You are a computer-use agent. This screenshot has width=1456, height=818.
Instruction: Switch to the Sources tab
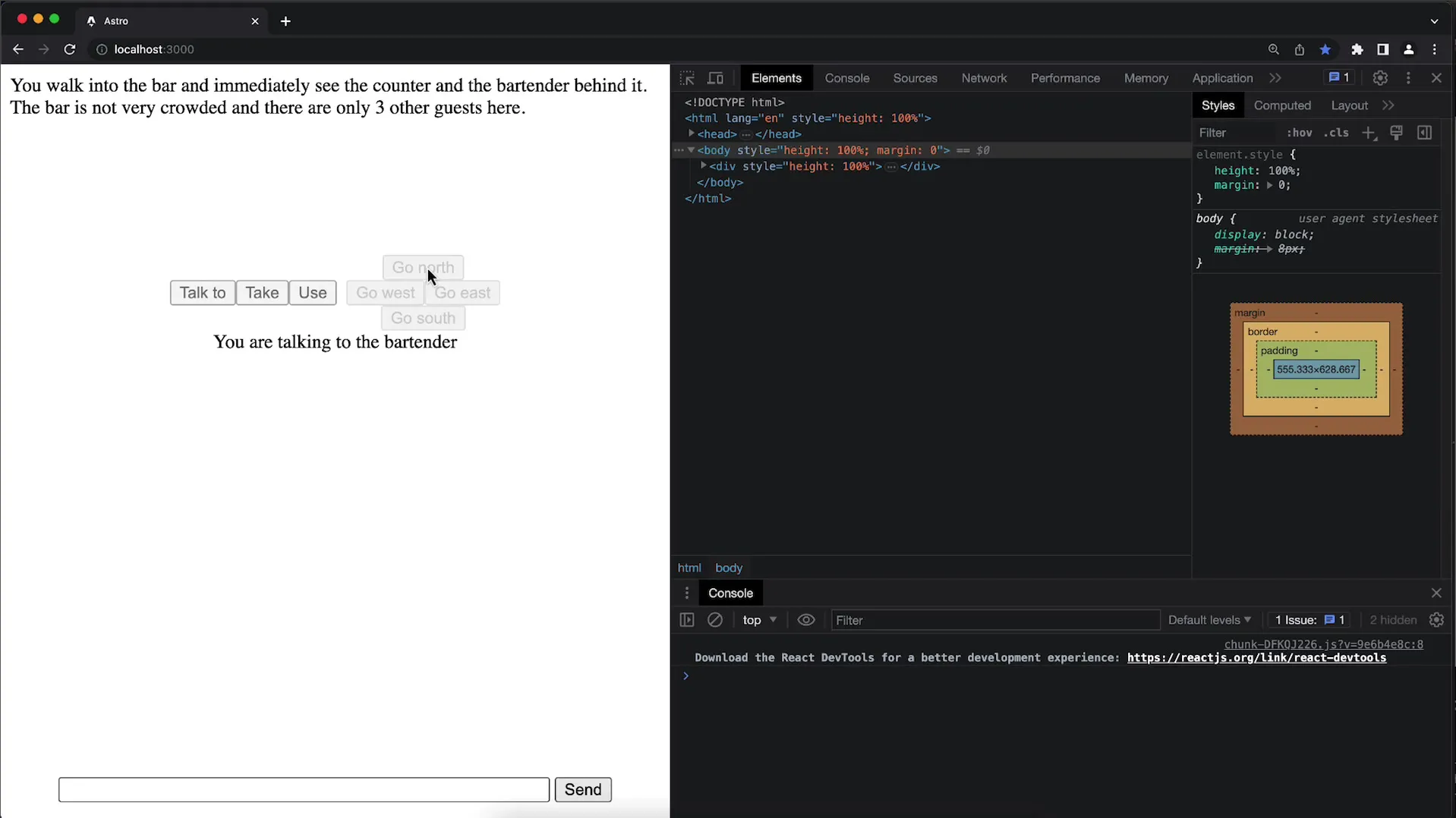point(915,78)
